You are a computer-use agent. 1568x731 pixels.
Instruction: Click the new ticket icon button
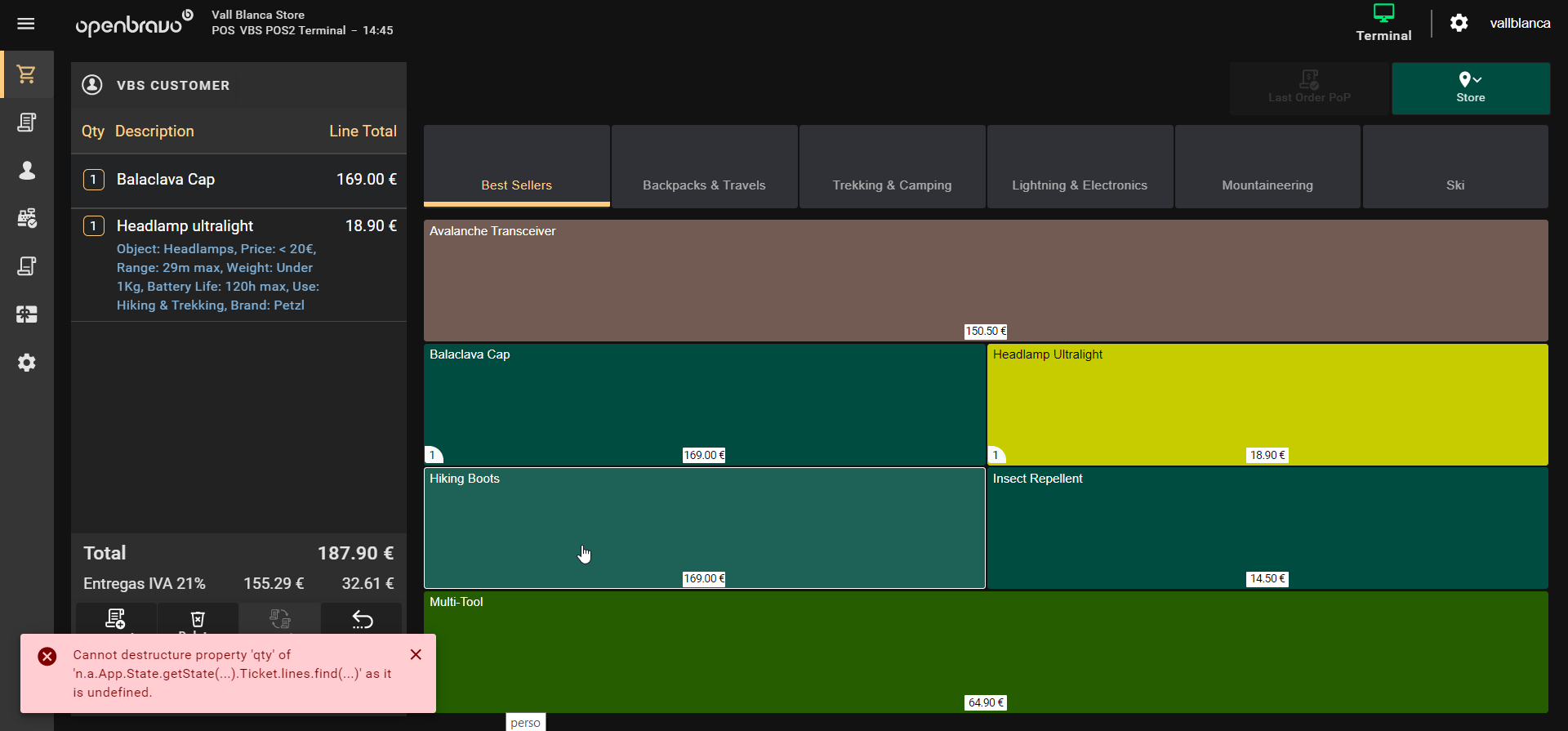coord(116,619)
